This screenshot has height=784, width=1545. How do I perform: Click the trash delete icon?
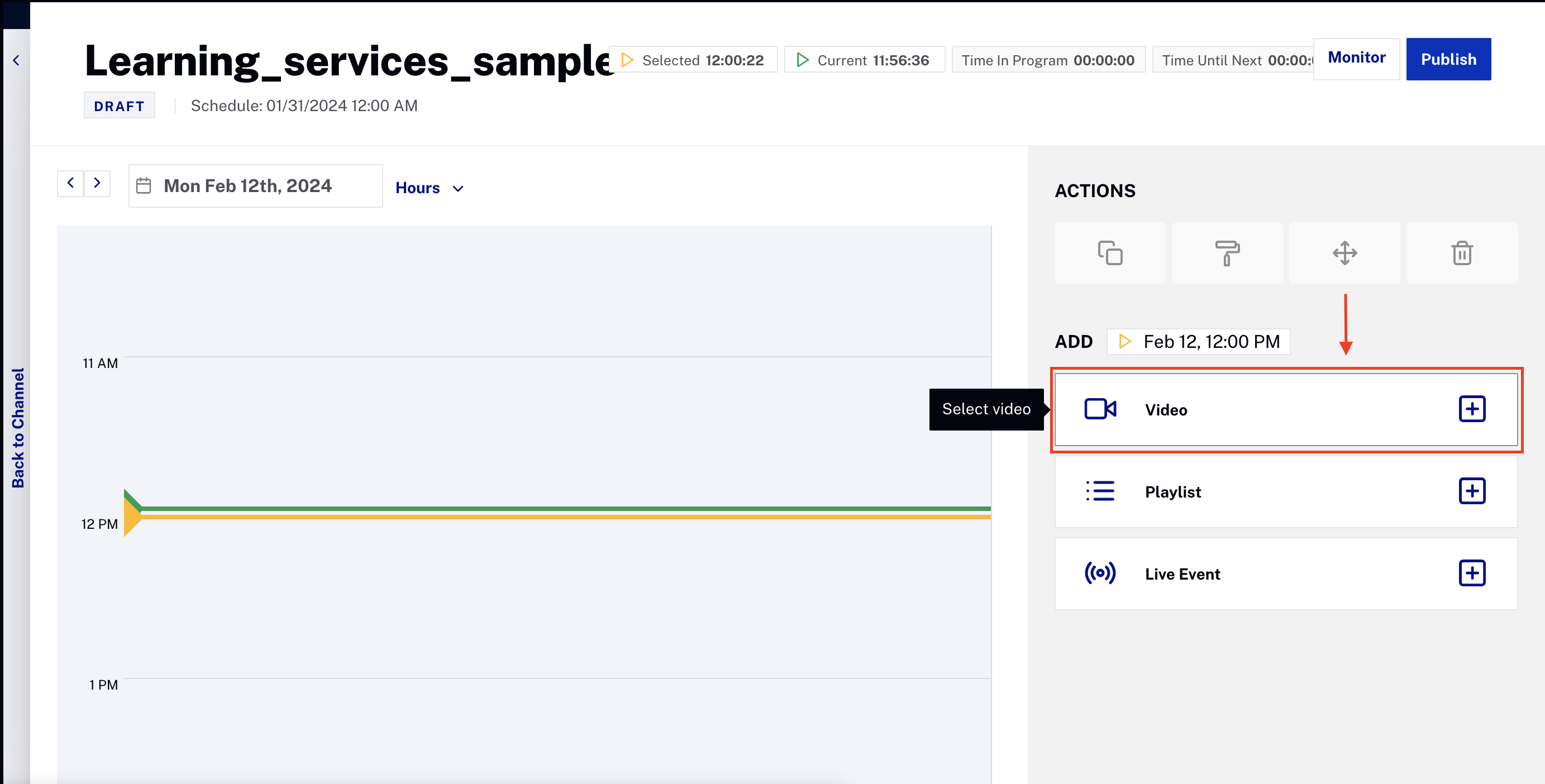tap(1462, 253)
